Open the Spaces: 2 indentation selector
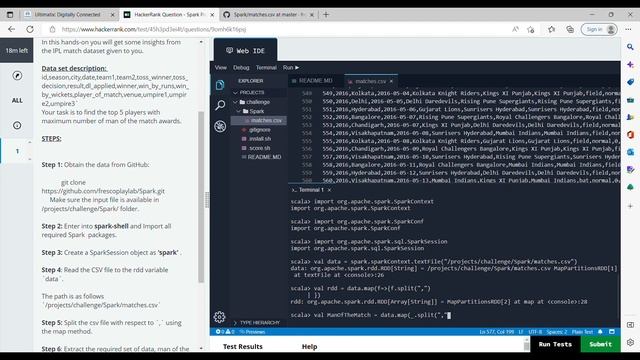The height and width of the screenshot is (360, 640). pyautogui.click(x=557, y=332)
